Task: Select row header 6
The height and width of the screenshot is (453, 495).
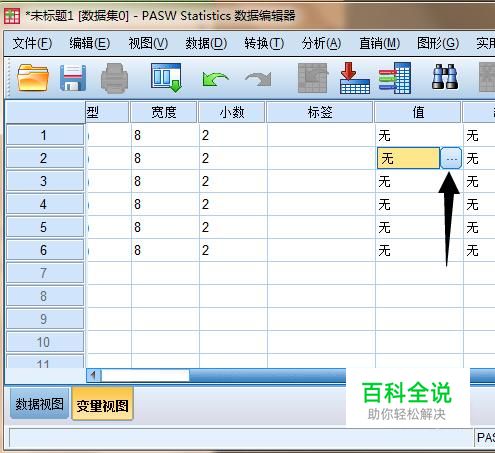Action: pos(45,250)
